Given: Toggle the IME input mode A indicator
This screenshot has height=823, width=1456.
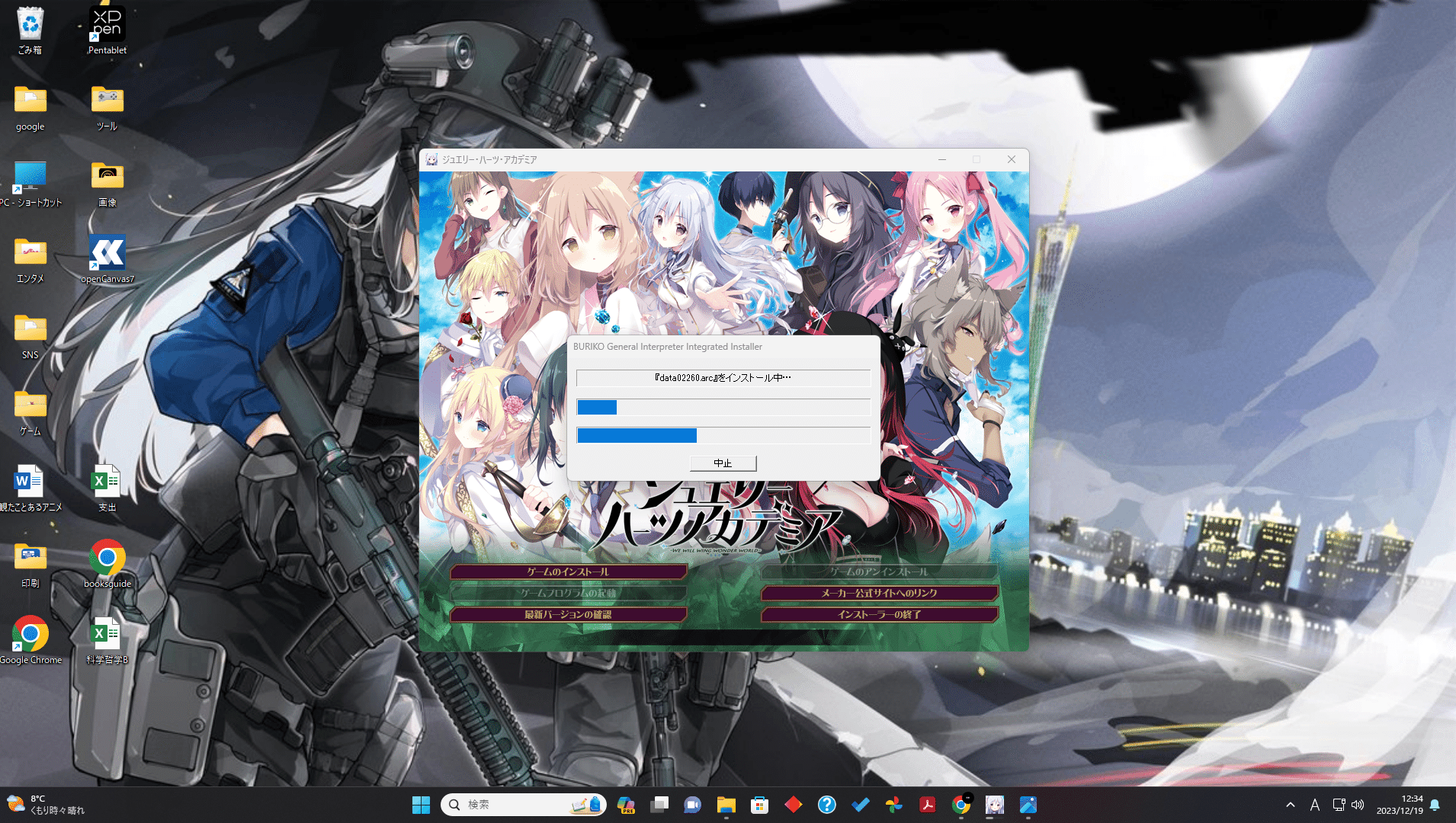Looking at the screenshot, I should 1315,805.
